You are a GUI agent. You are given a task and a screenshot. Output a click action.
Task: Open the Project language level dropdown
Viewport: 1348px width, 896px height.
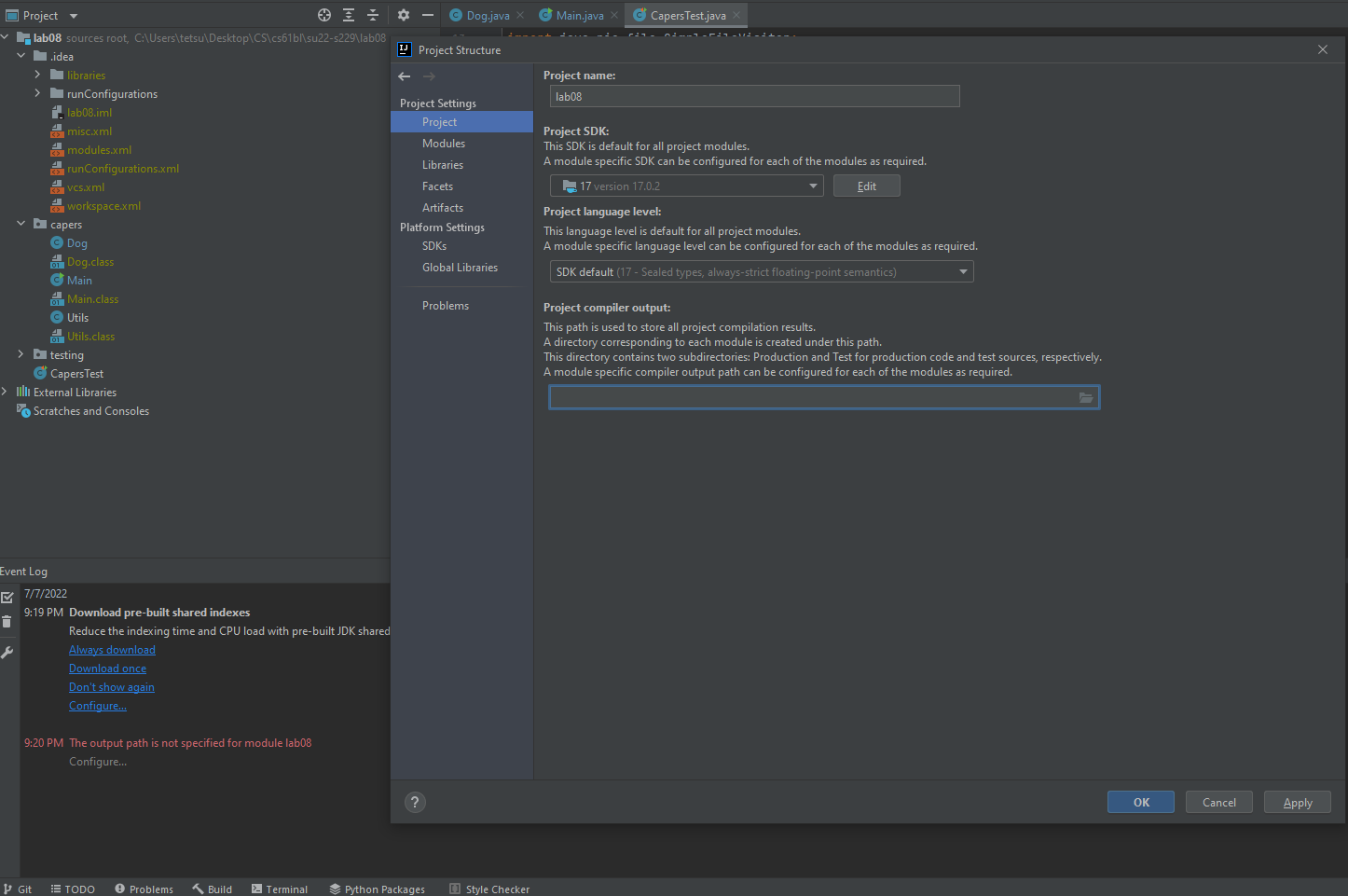tap(761, 272)
